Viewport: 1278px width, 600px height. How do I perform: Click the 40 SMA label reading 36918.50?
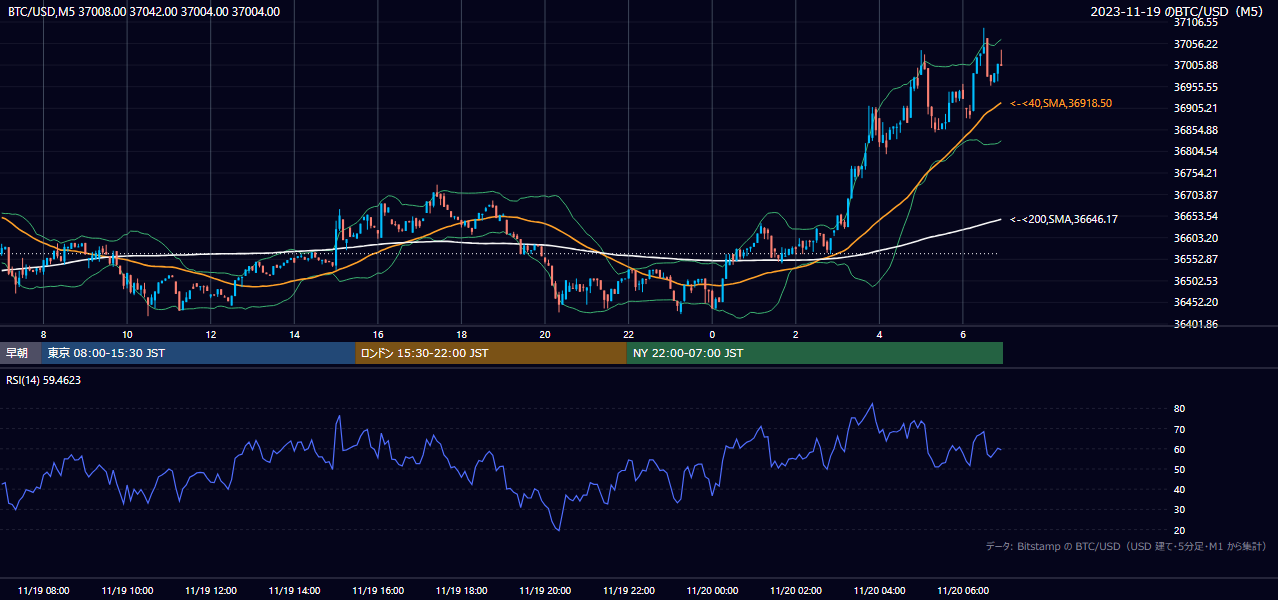coord(1061,103)
